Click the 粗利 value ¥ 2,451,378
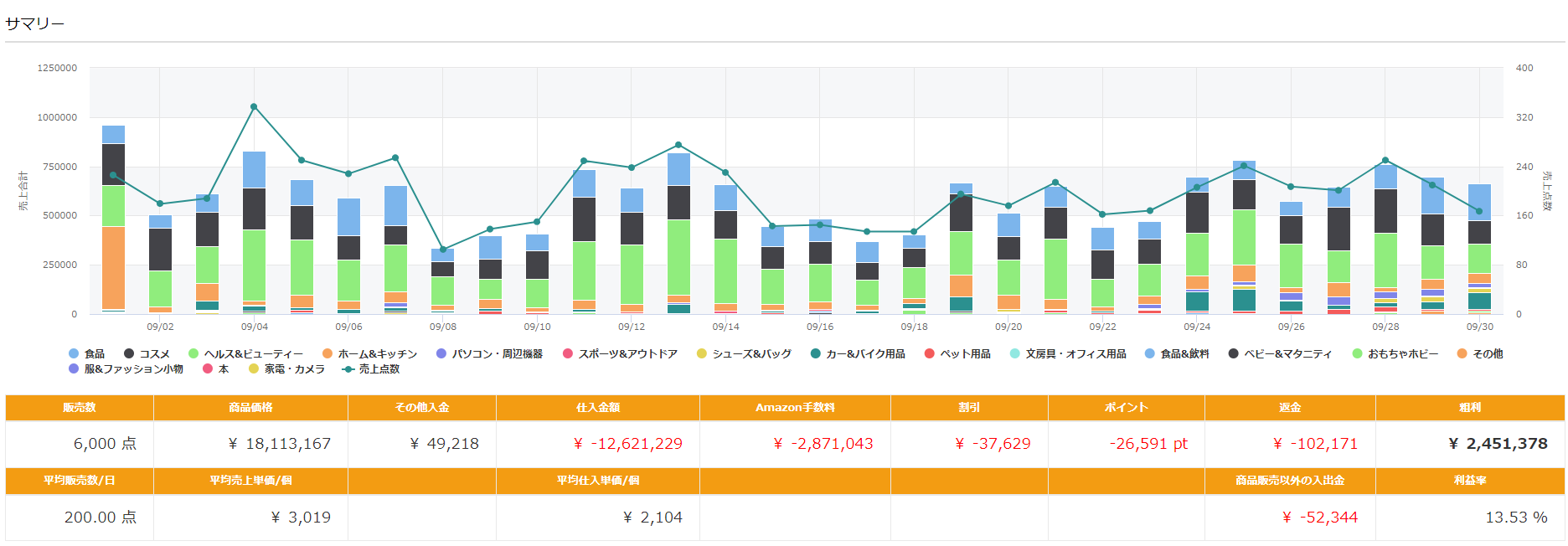Screen dimensions: 1568x546 (x=1497, y=444)
